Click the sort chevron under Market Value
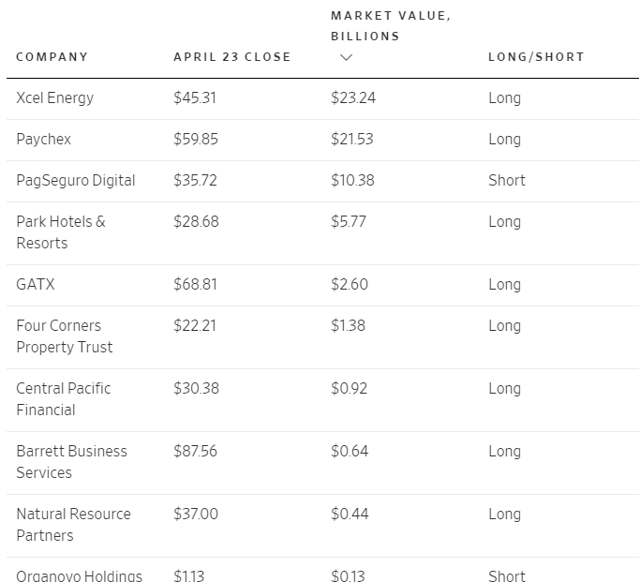The width and height of the screenshot is (640, 582). click(346, 57)
